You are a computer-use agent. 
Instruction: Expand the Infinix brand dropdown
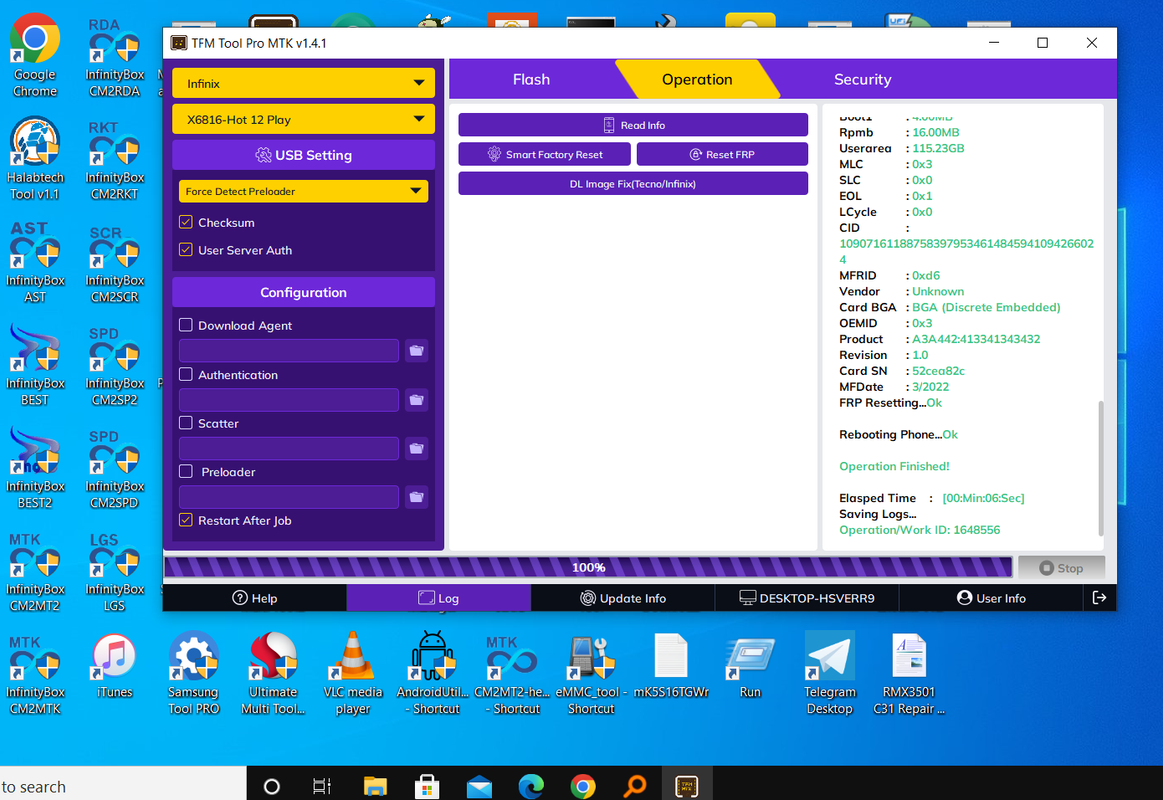tap(303, 83)
